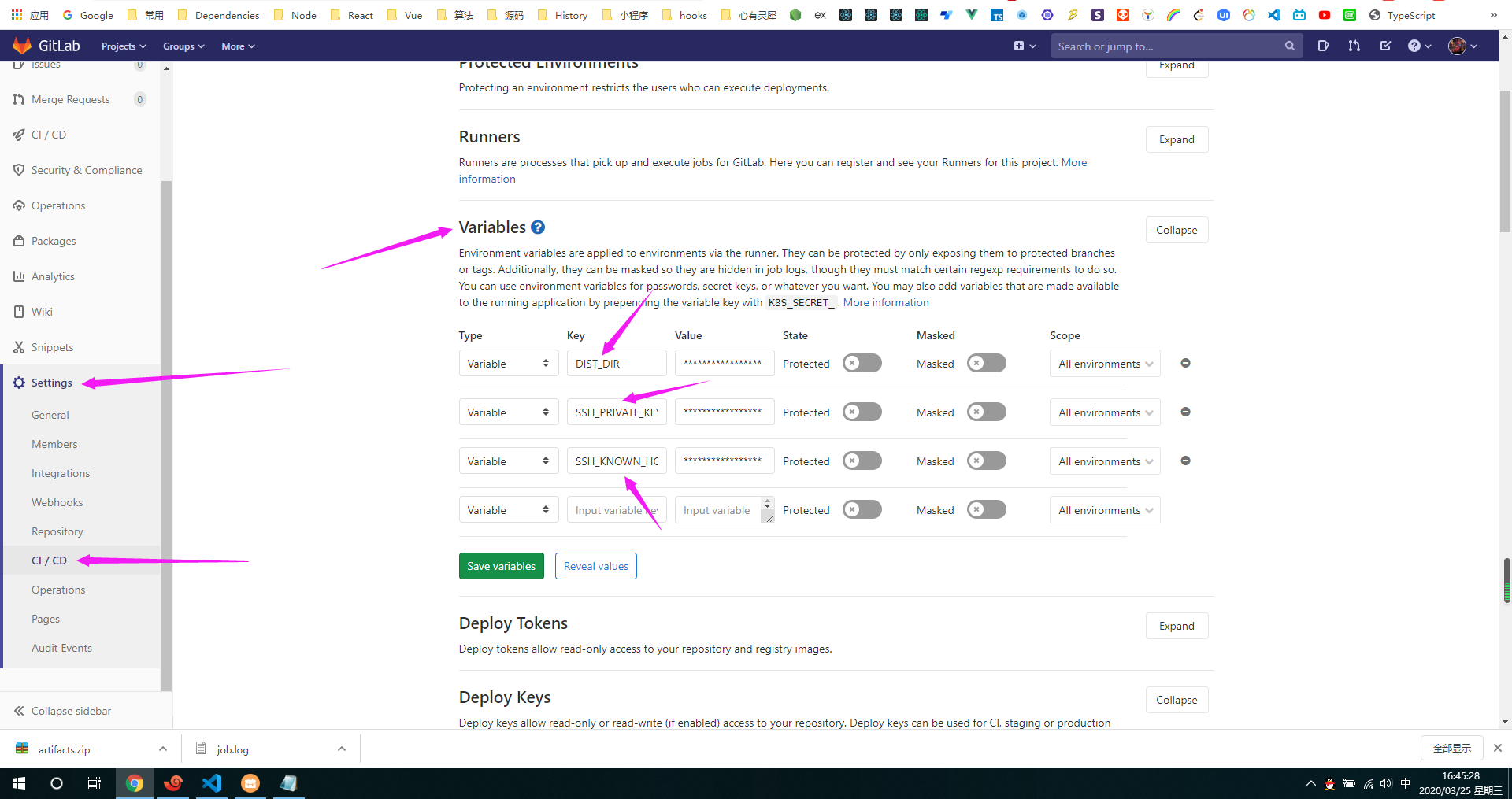The image size is (1512, 799).
Task: Toggle Masked on the empty new variable row
Action: pos(987,509)
